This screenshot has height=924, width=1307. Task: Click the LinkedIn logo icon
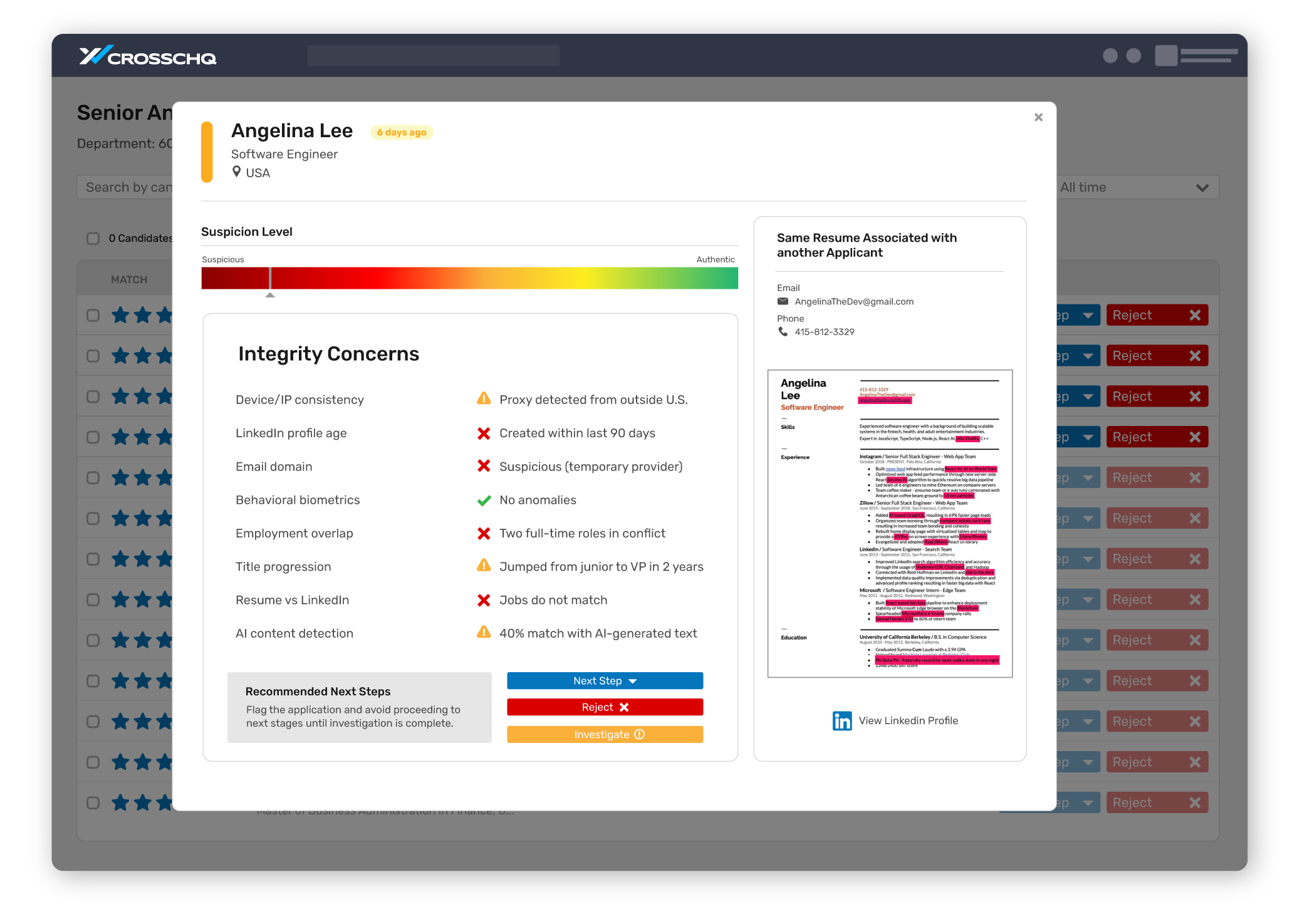(841, 721)
